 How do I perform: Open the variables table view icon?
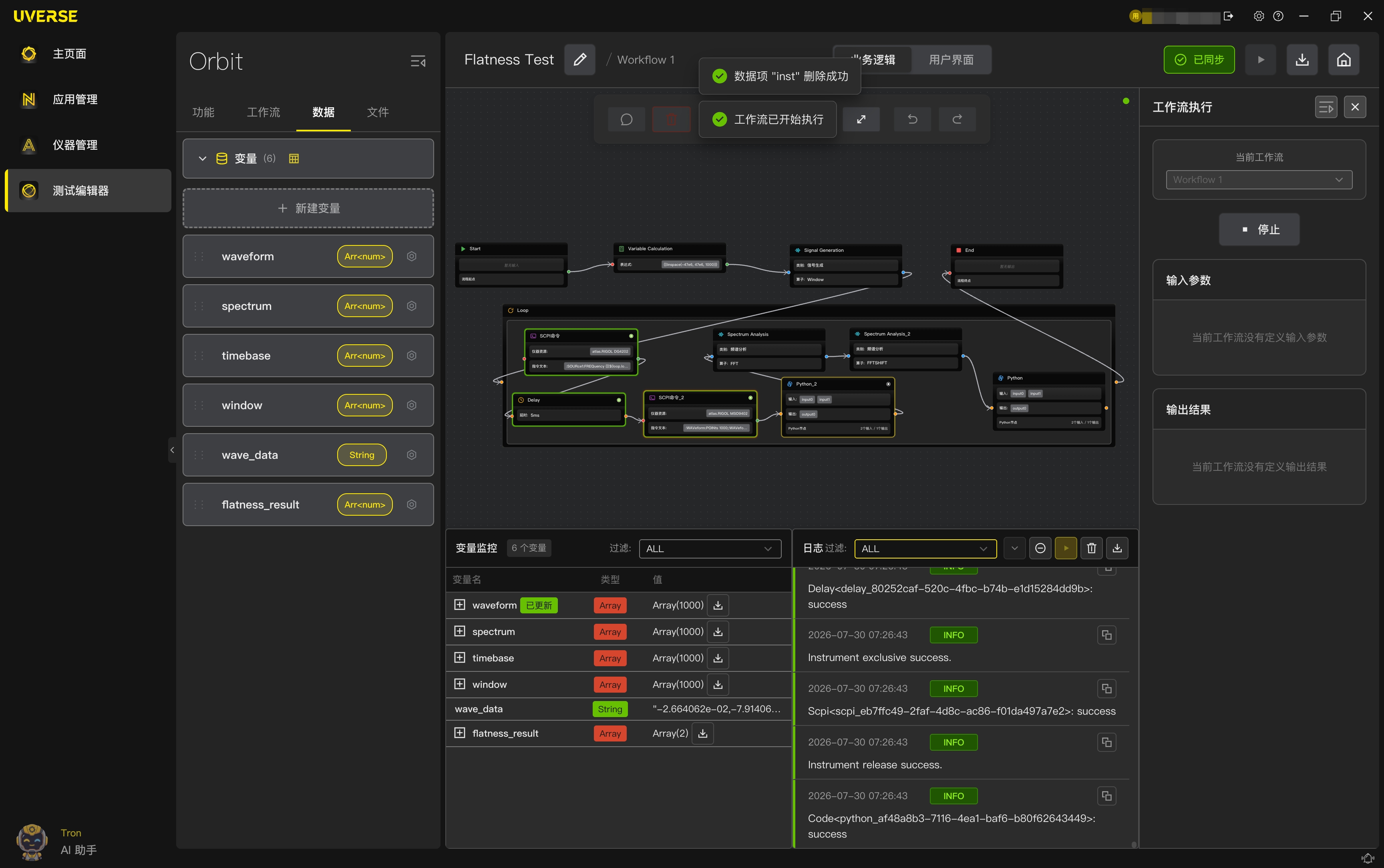point(294,159)
